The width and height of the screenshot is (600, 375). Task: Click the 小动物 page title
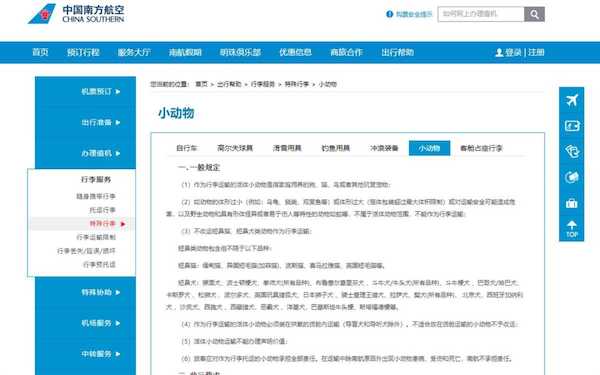176,113
